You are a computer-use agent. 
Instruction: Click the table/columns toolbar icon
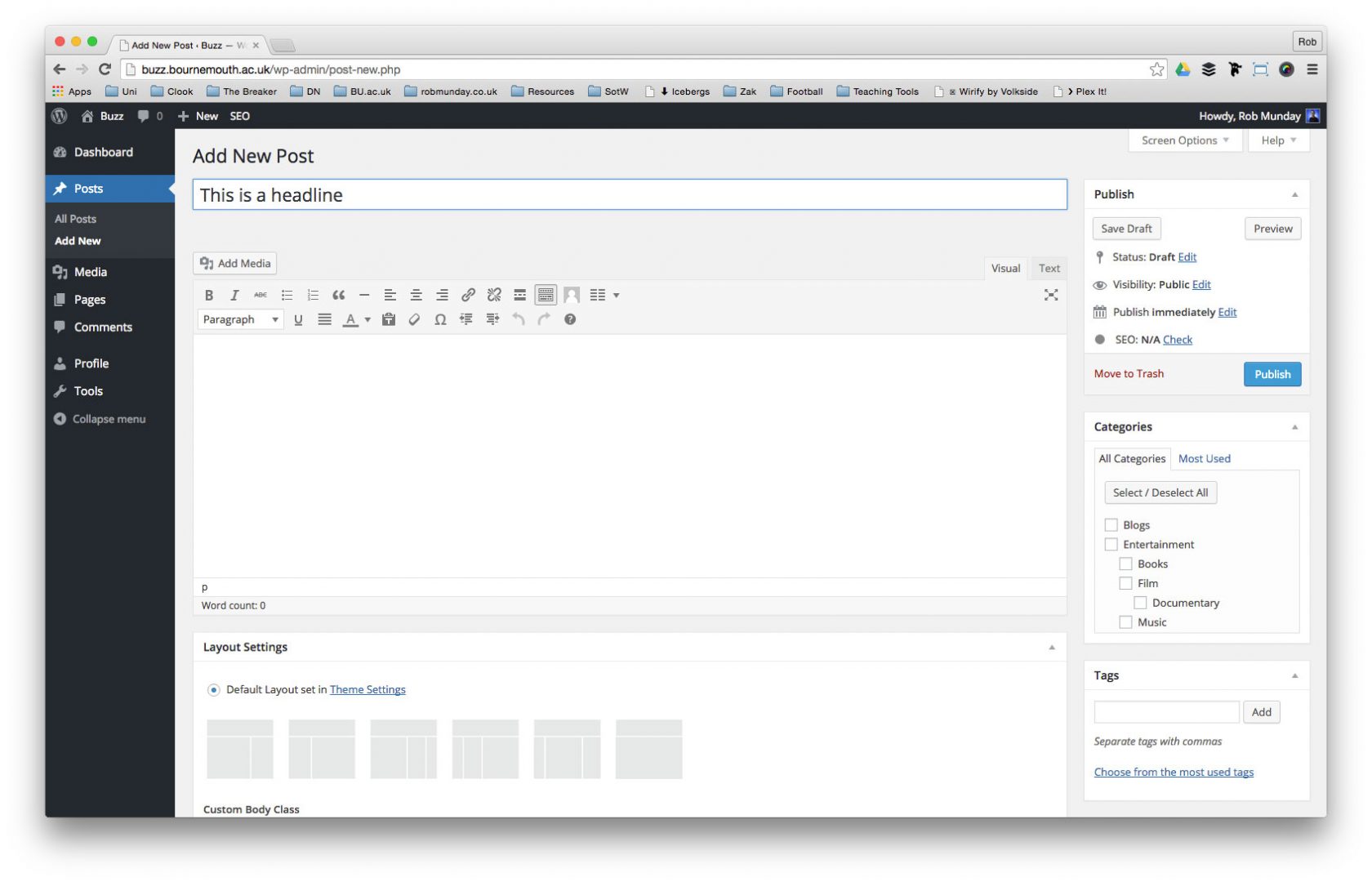pos(598,295)
